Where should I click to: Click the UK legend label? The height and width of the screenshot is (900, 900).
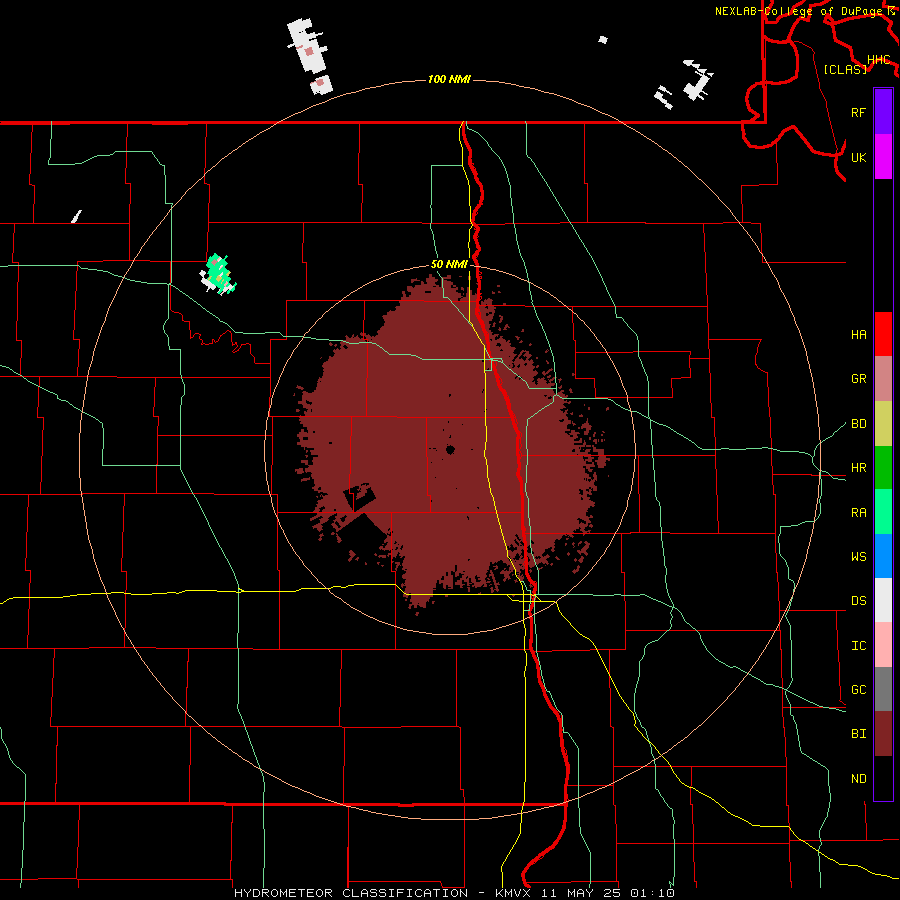(x=858, y=157)
